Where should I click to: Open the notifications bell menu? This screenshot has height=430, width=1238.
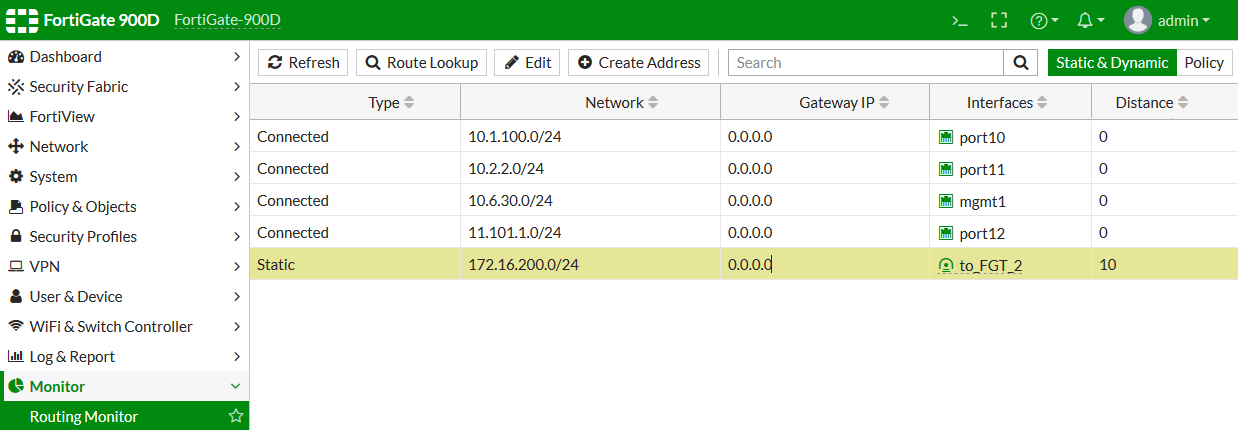[x=1090, y=20]
